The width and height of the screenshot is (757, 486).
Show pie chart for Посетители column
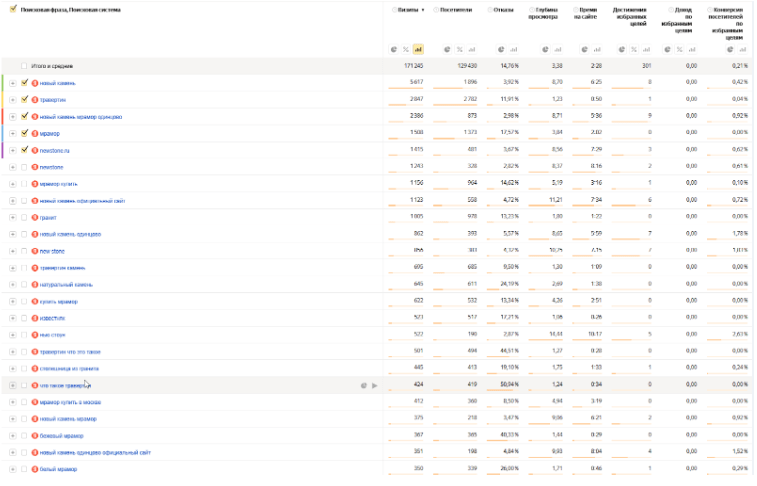click(447, 49)
